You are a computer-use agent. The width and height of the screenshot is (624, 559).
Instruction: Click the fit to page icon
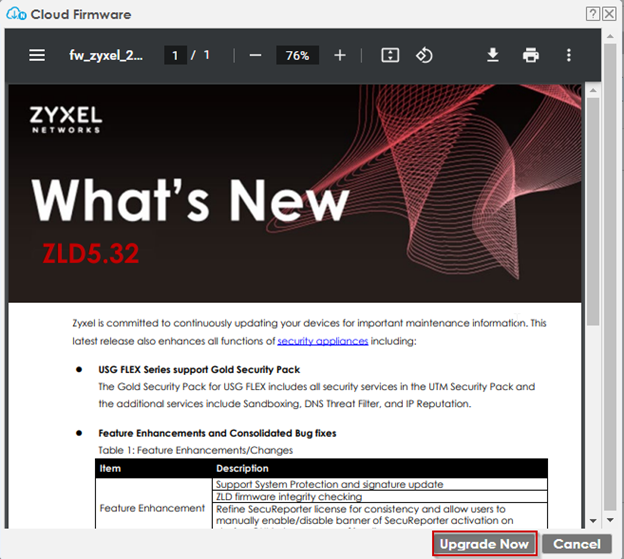(391, 55)
